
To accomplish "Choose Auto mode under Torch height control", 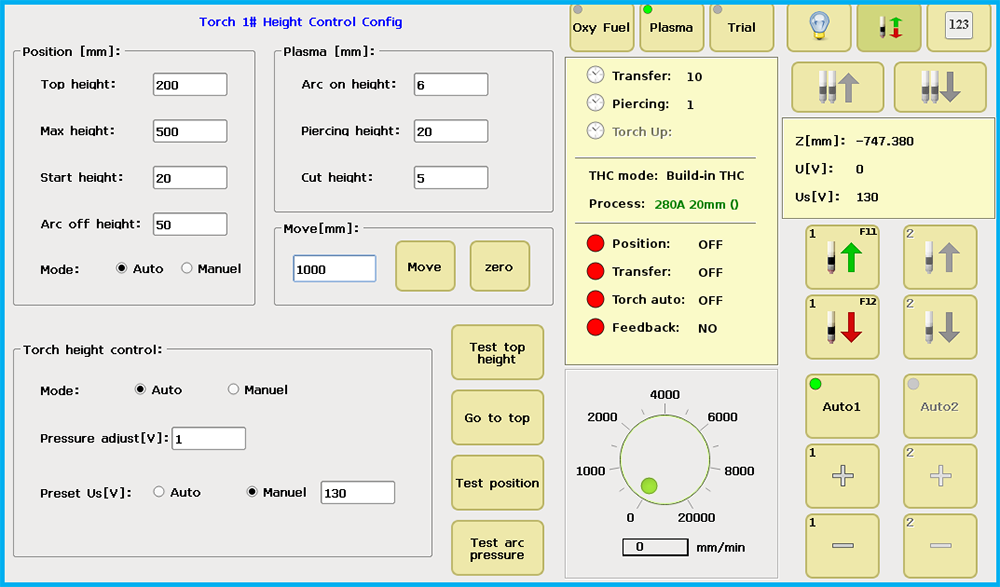I will [140, 389].
